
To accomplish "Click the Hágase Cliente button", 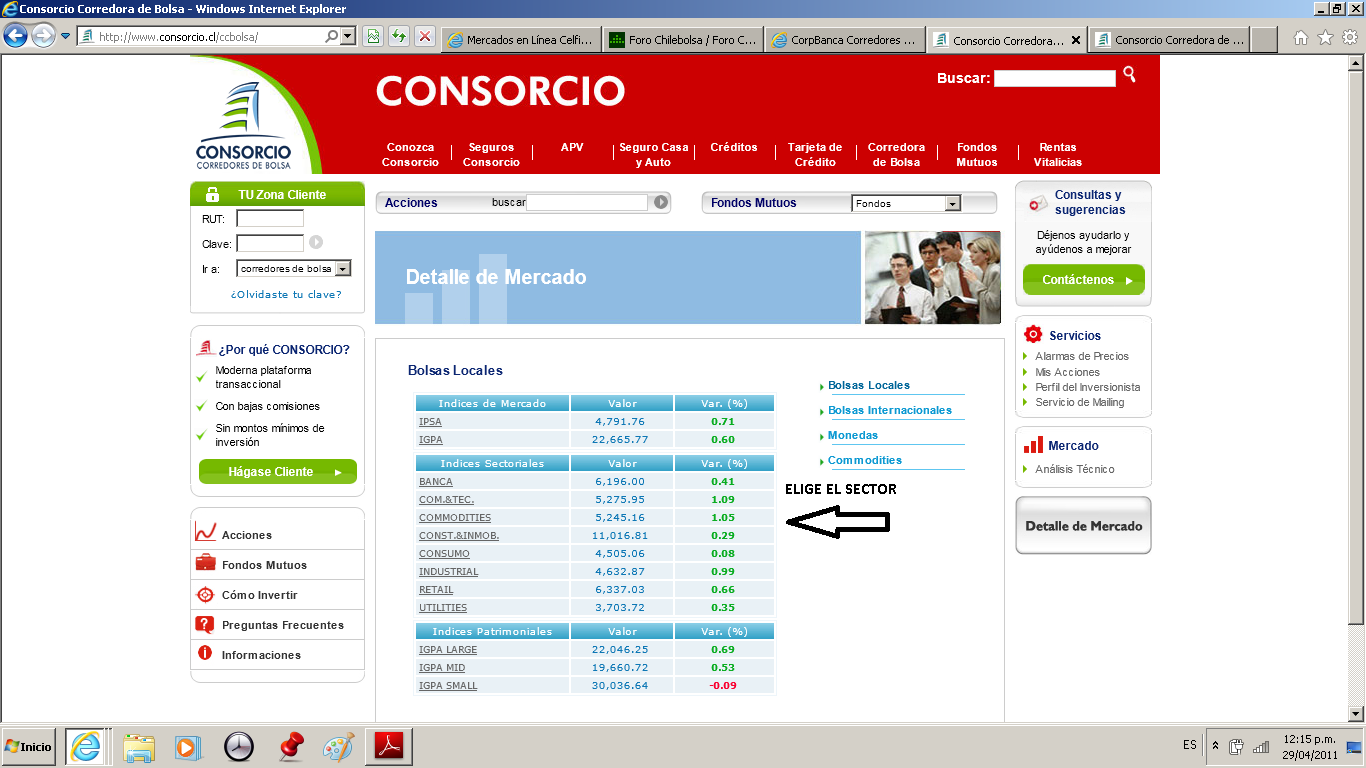I will pyautogui.click(x=278, y=471).
